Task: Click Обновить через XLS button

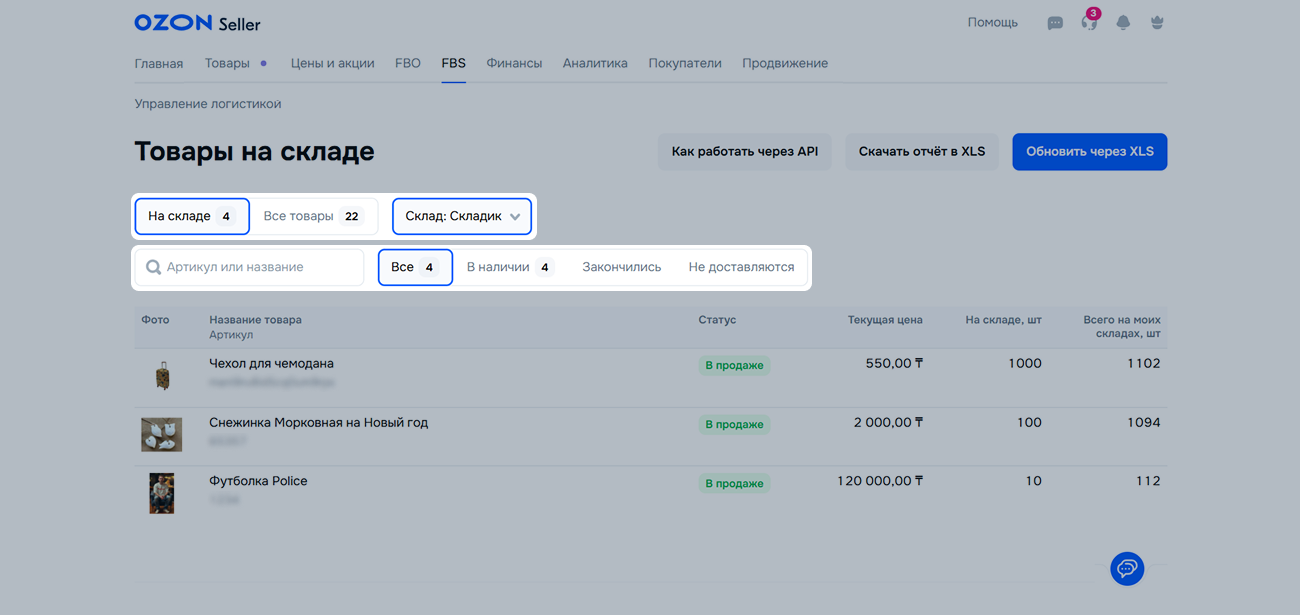Action: (x=1089, y=152)
